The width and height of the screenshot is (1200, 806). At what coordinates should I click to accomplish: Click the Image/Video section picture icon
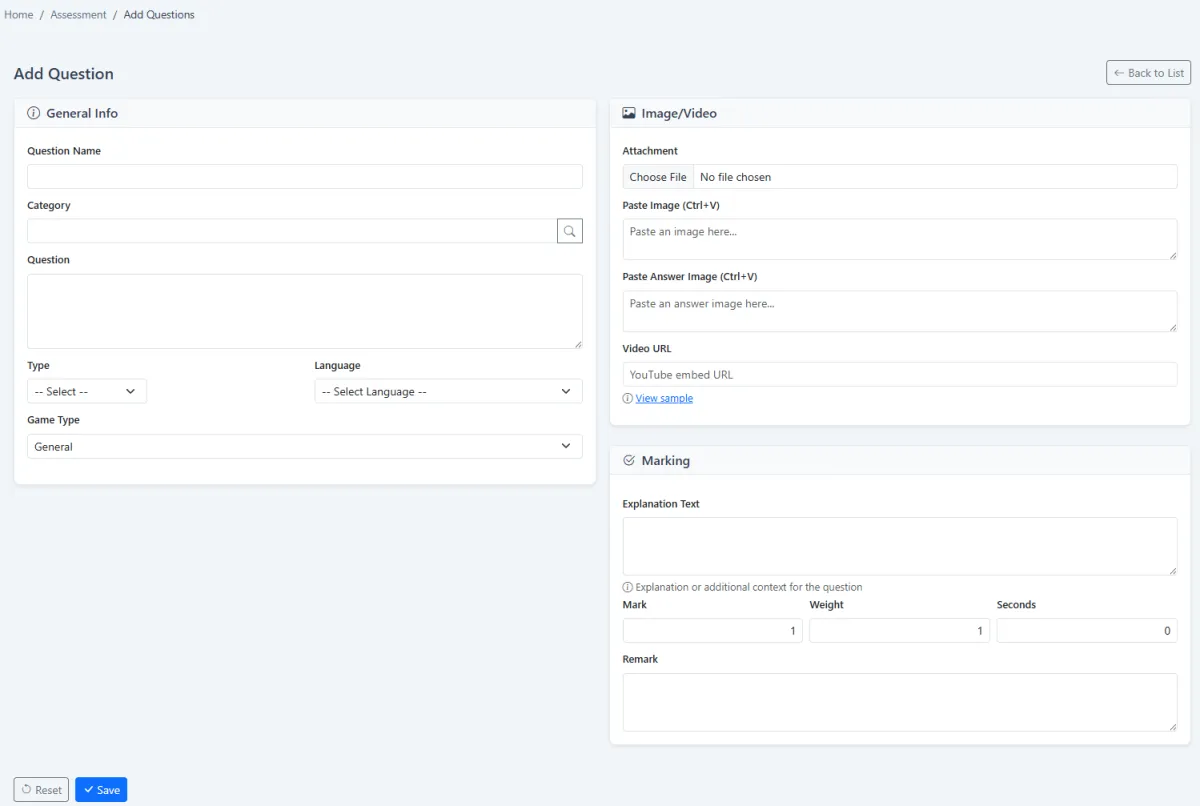(629, 113)
